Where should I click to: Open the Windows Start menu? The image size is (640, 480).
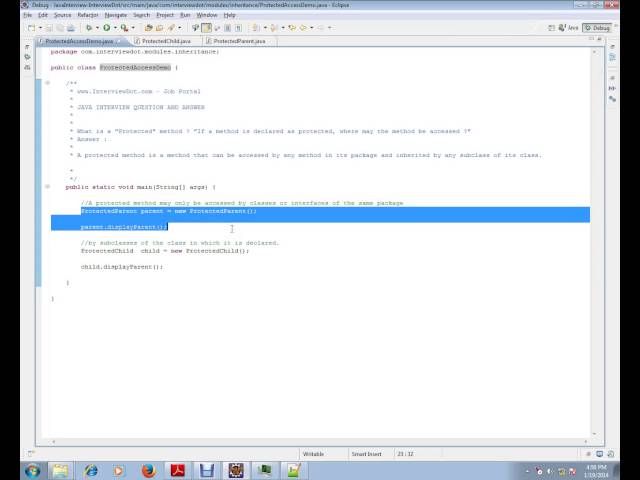[32, 471]
